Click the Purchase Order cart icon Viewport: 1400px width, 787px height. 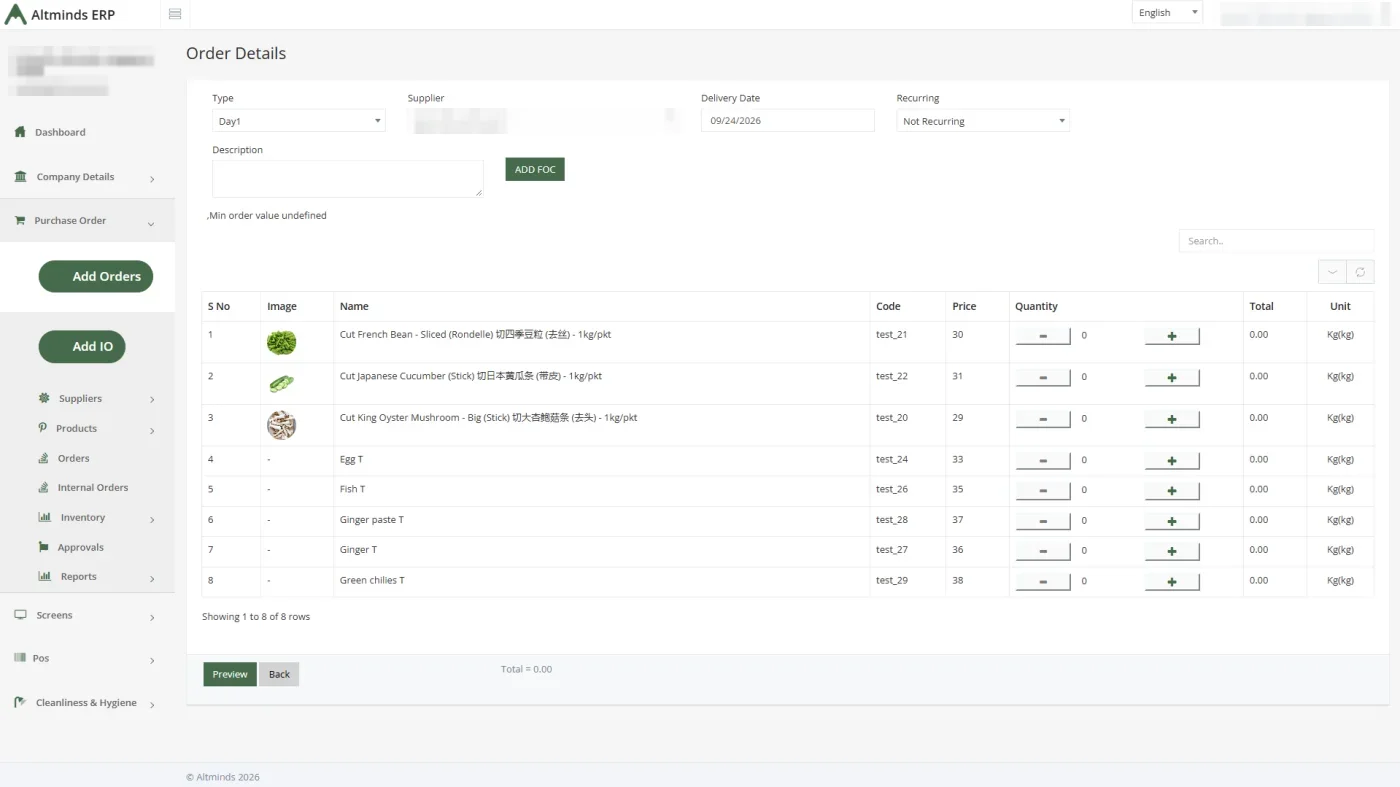click(x=20, y=221)
